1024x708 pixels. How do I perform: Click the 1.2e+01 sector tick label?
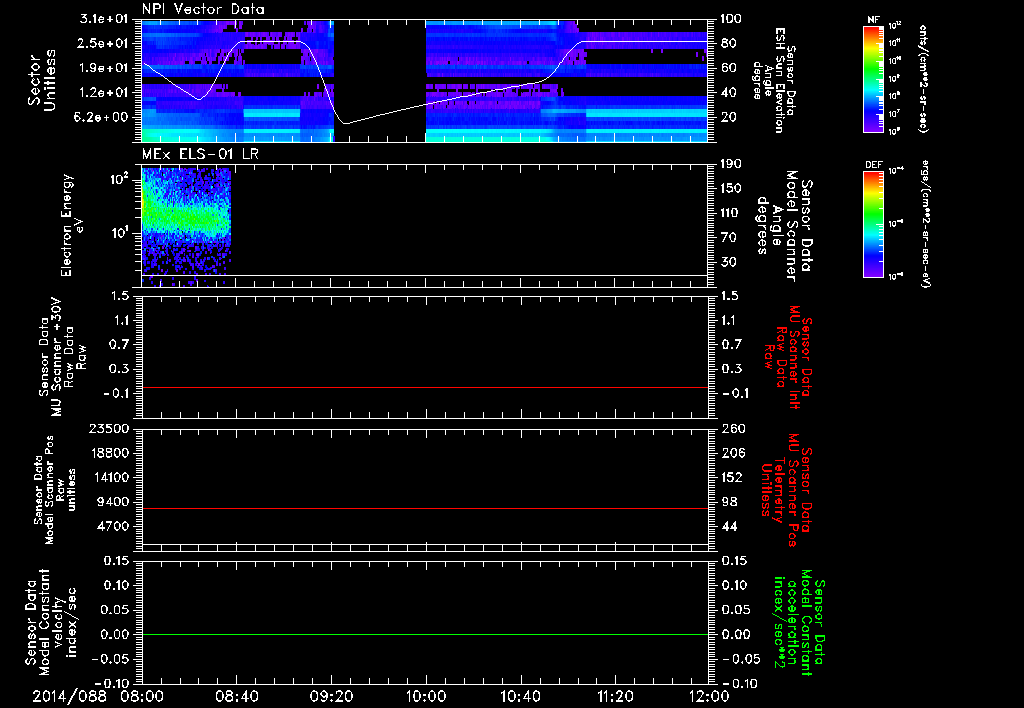point(103,93)
